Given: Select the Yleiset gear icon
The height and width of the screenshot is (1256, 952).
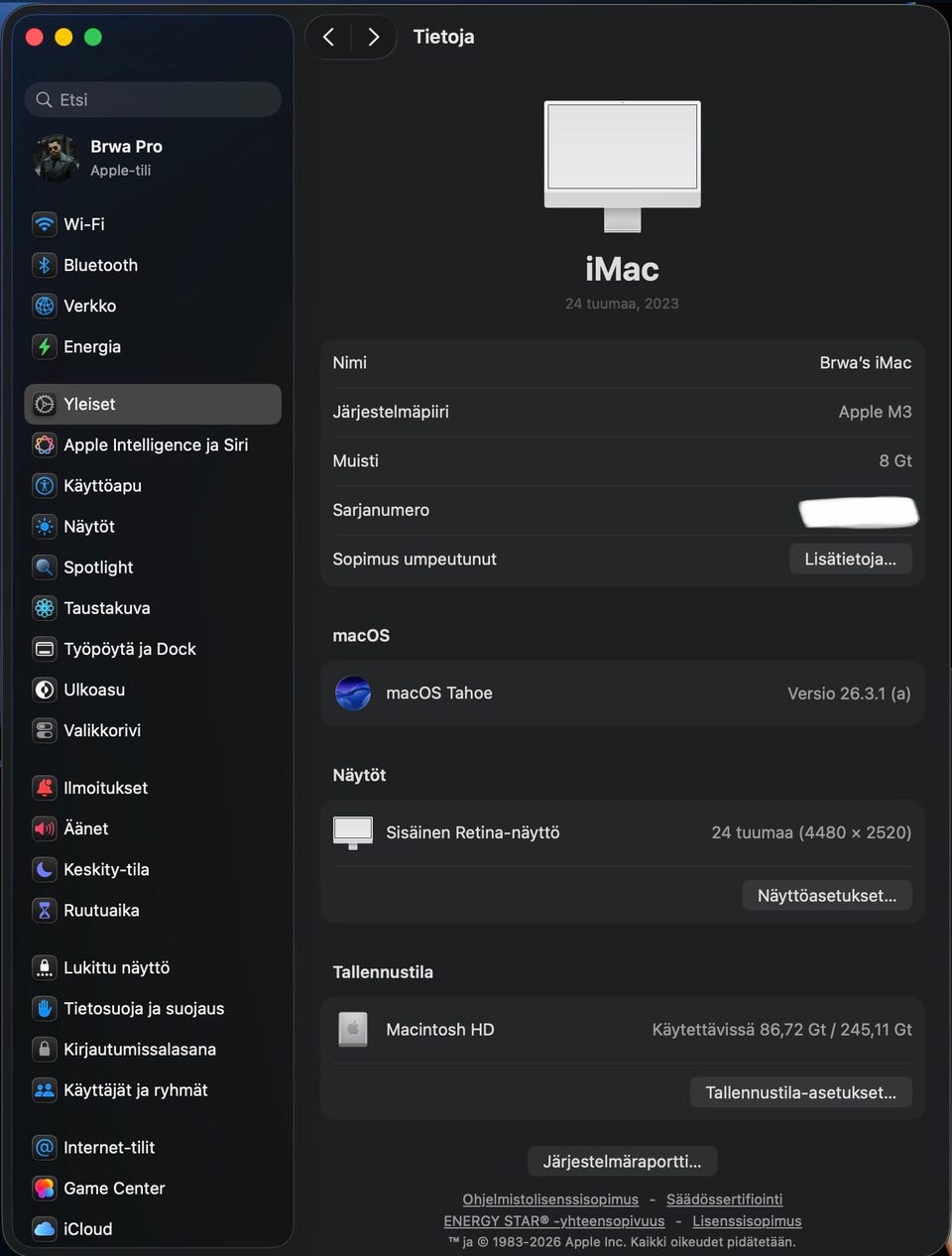Looking at the screenshot, I should tap(45, 404).
